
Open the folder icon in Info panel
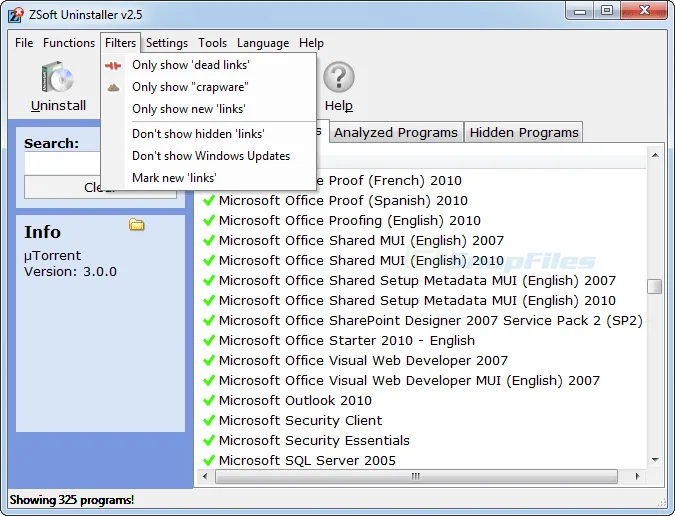click(x=136, y=224)
